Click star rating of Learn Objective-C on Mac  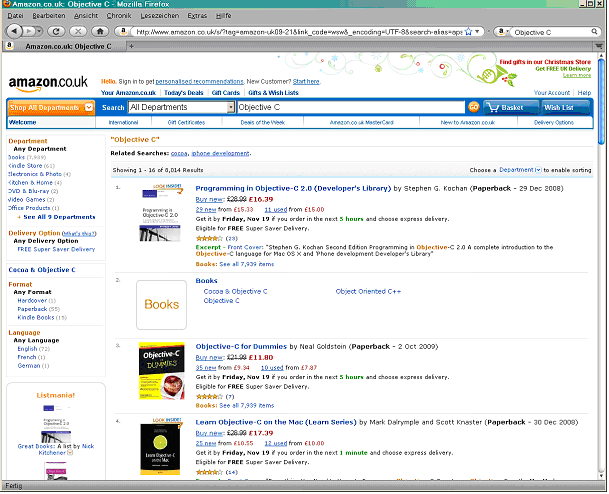tap(209, 472)
